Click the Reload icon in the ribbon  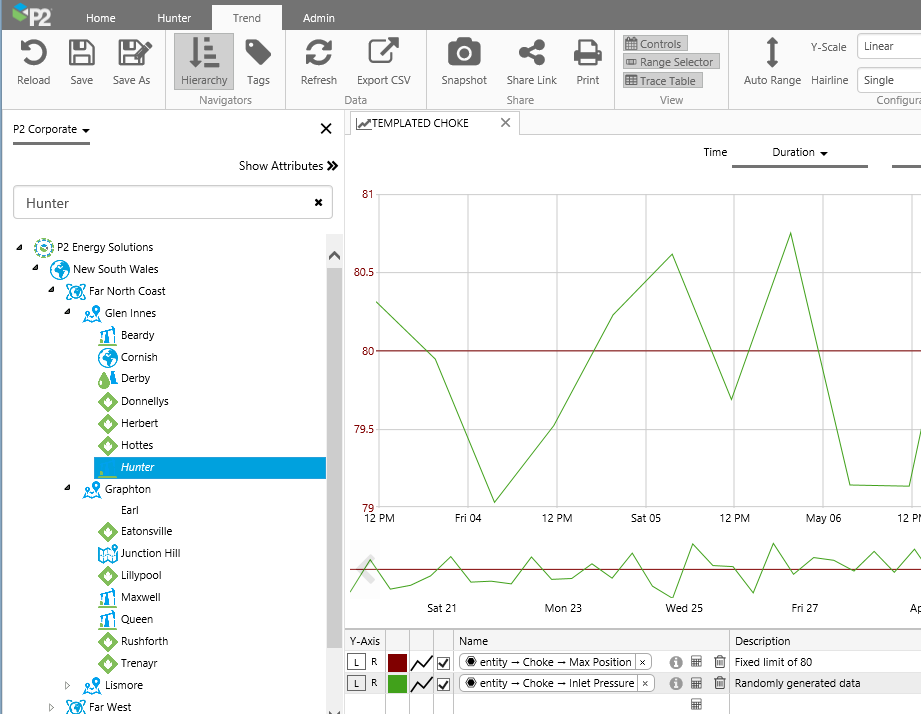coord(33,54)
